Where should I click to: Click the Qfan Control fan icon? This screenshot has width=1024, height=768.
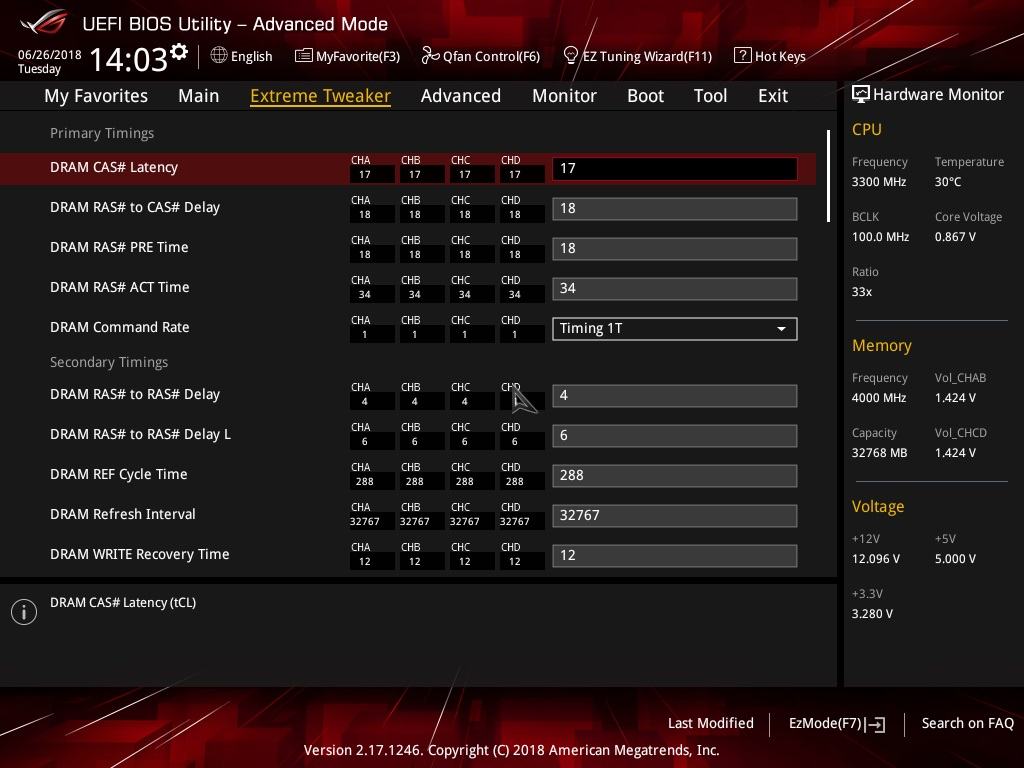[430, 56]
